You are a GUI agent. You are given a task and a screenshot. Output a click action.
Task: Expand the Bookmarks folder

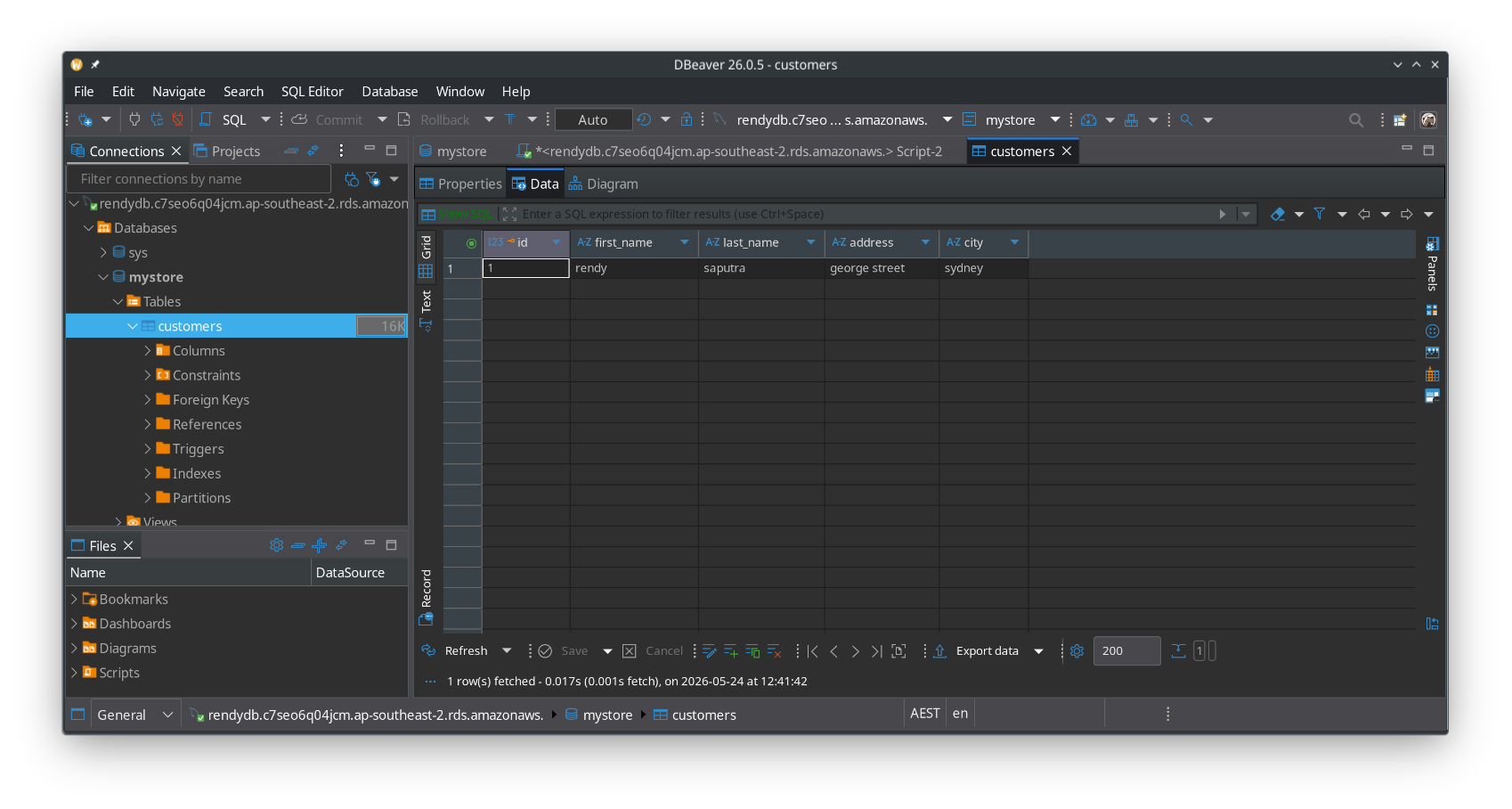(x=74, y=599)
